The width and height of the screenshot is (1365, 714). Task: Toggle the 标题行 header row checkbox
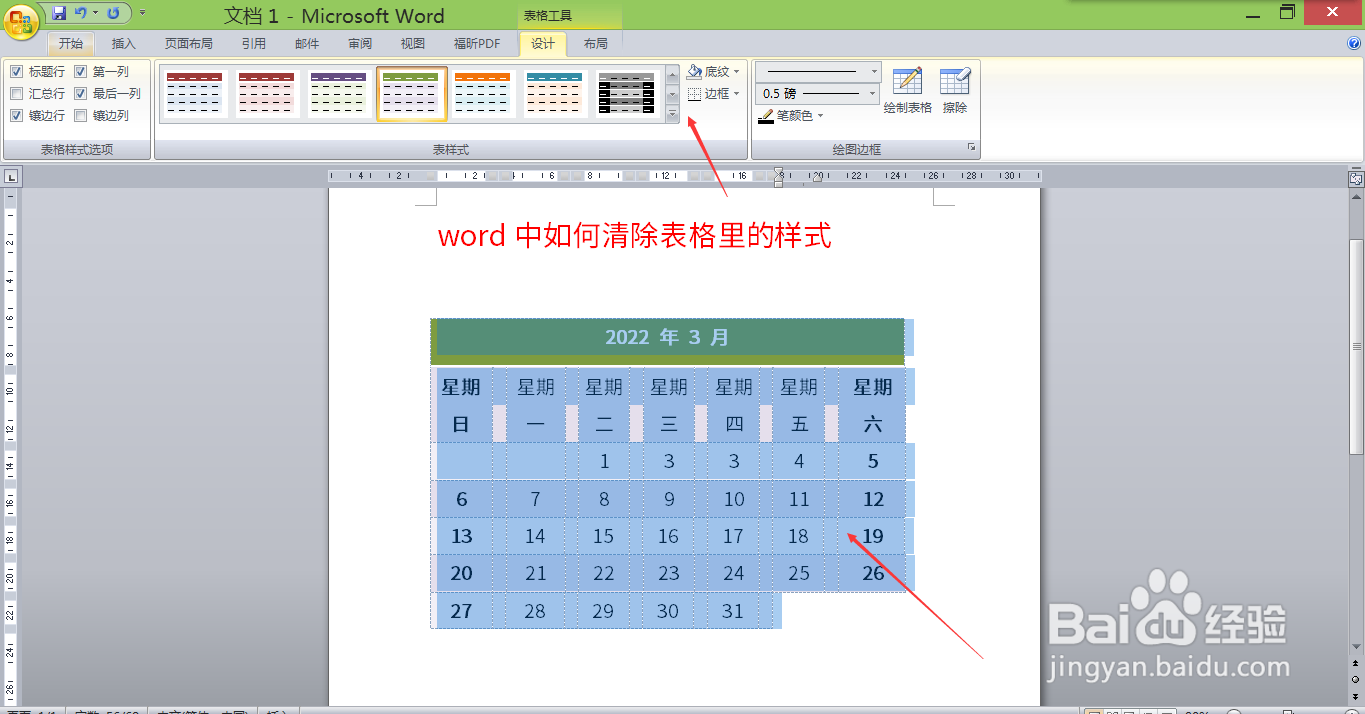pos(17,72)
